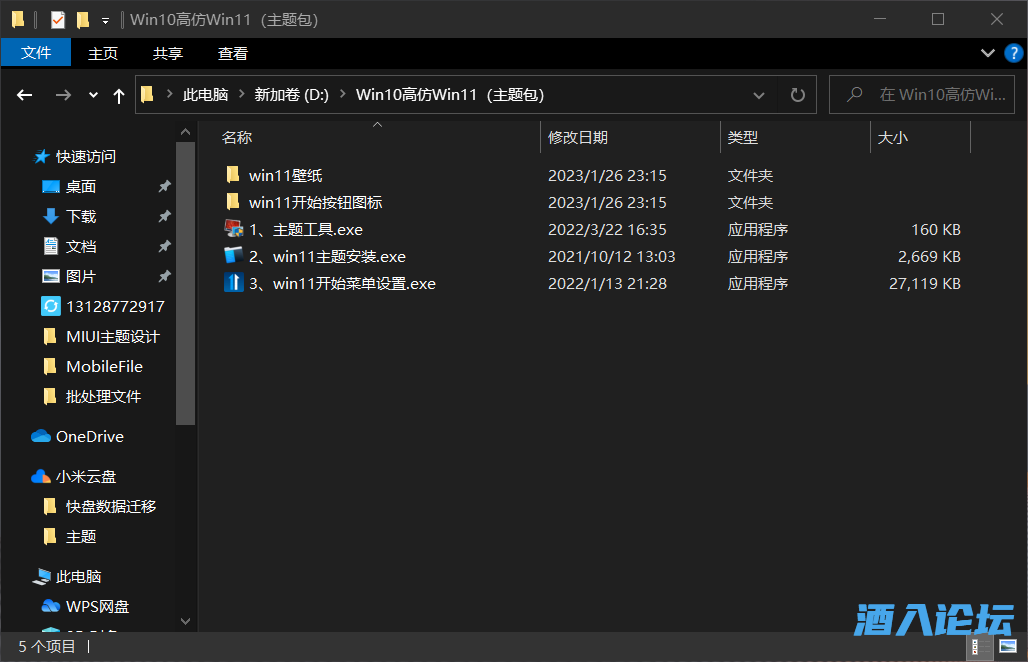The image size is (1028, 662).
Task: Open the 文件 menu
Action: click(x=36, y=53)
